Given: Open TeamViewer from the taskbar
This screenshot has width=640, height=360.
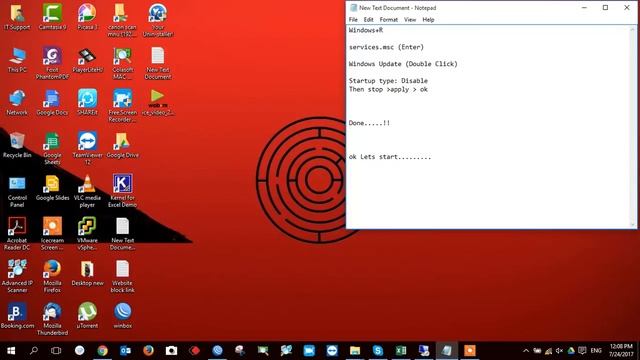Looking at the screenshot, I should pyautogui.click(x=332, y=351).
